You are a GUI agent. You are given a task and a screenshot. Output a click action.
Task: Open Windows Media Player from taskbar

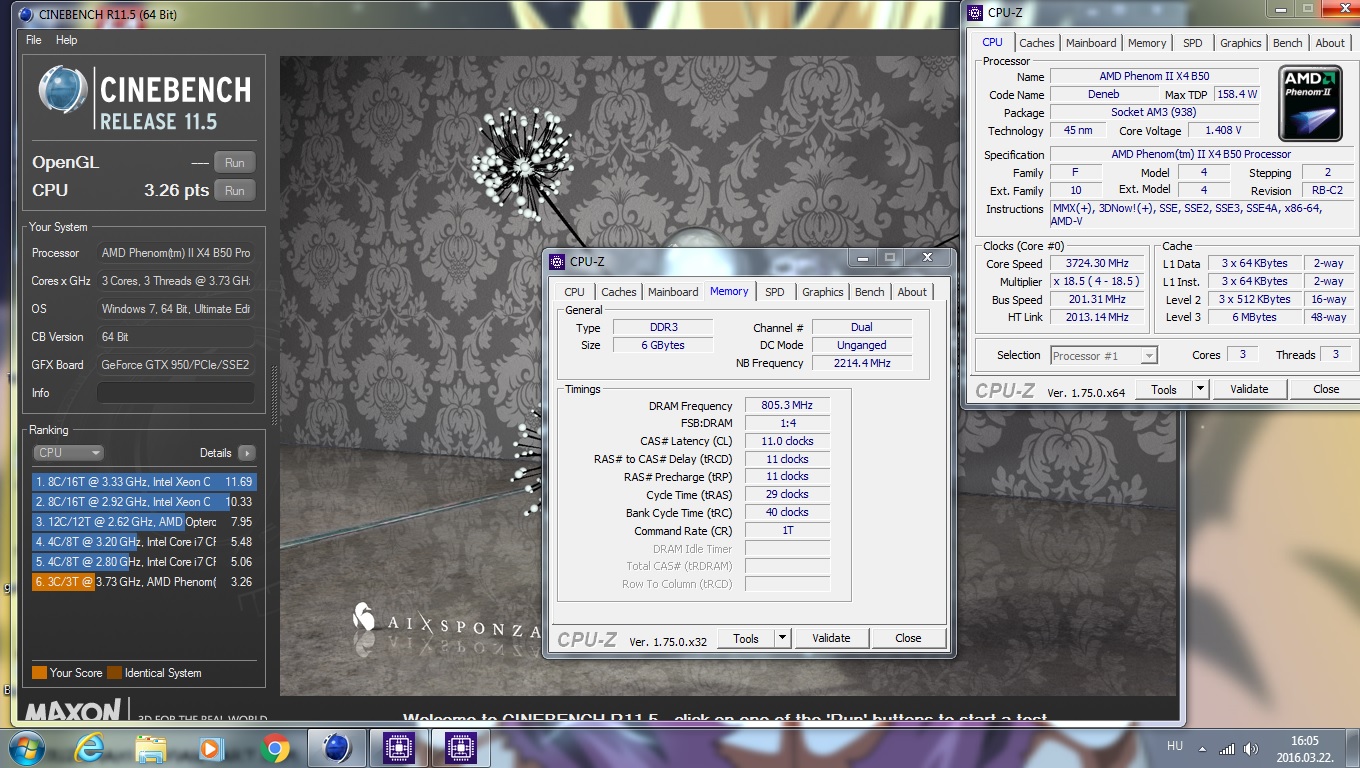coord(211,747)
